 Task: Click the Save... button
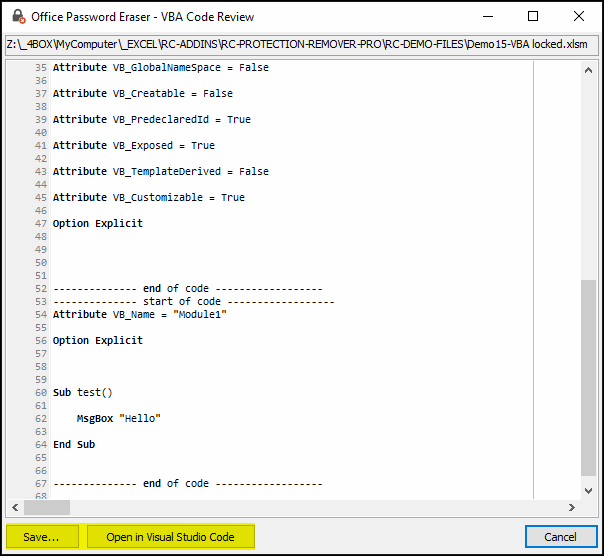point(42,536)
